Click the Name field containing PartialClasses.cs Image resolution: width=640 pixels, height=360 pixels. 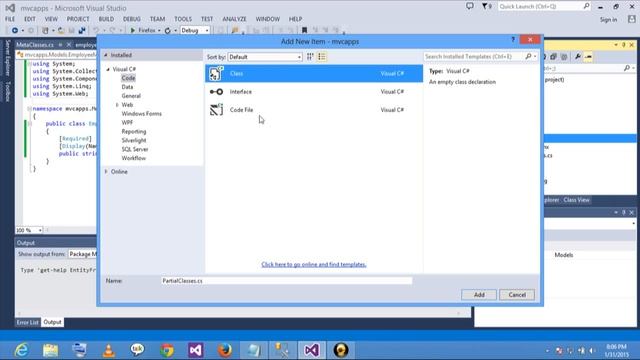click(287, 281)
